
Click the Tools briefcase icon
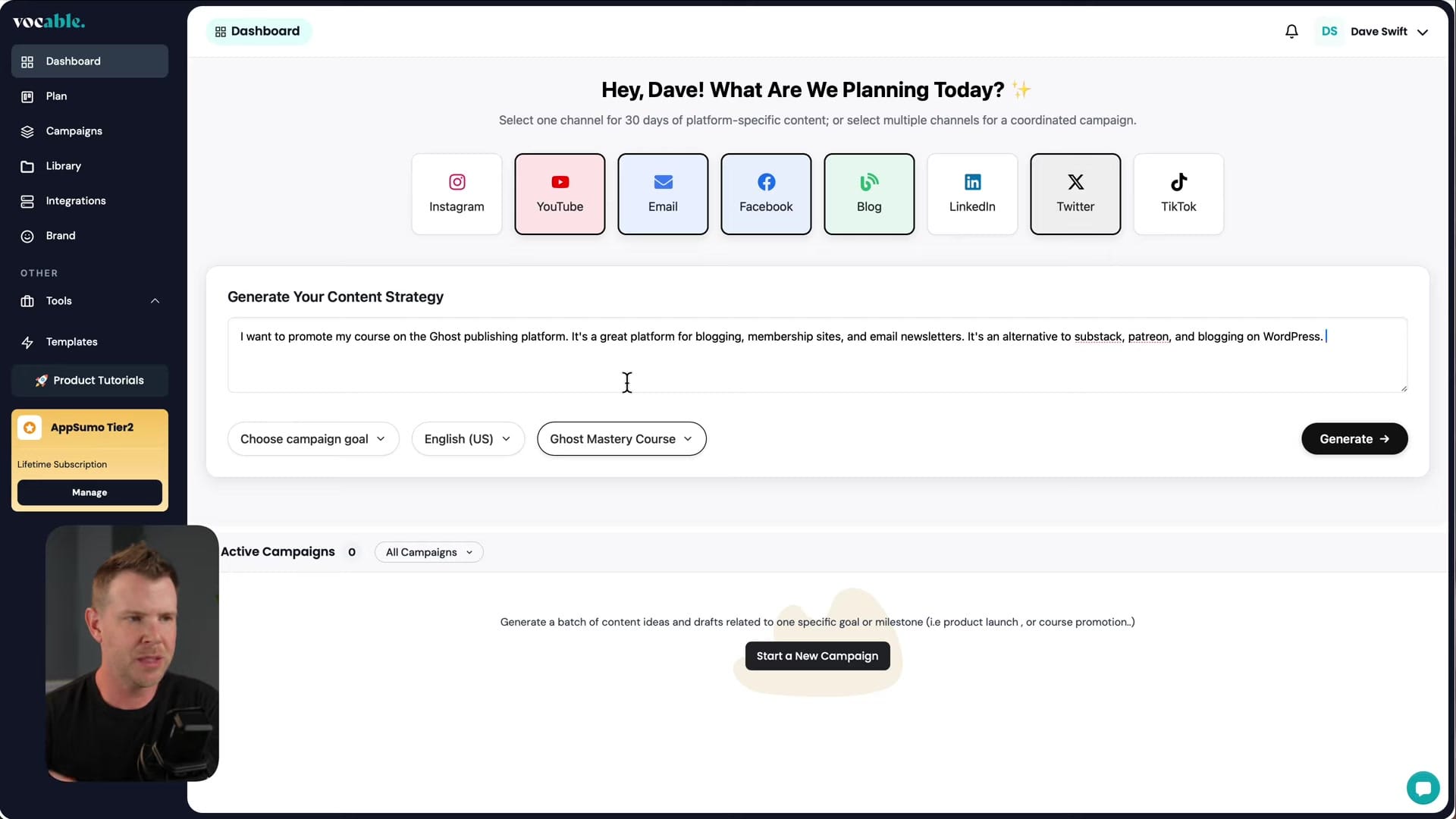(27, 301)
